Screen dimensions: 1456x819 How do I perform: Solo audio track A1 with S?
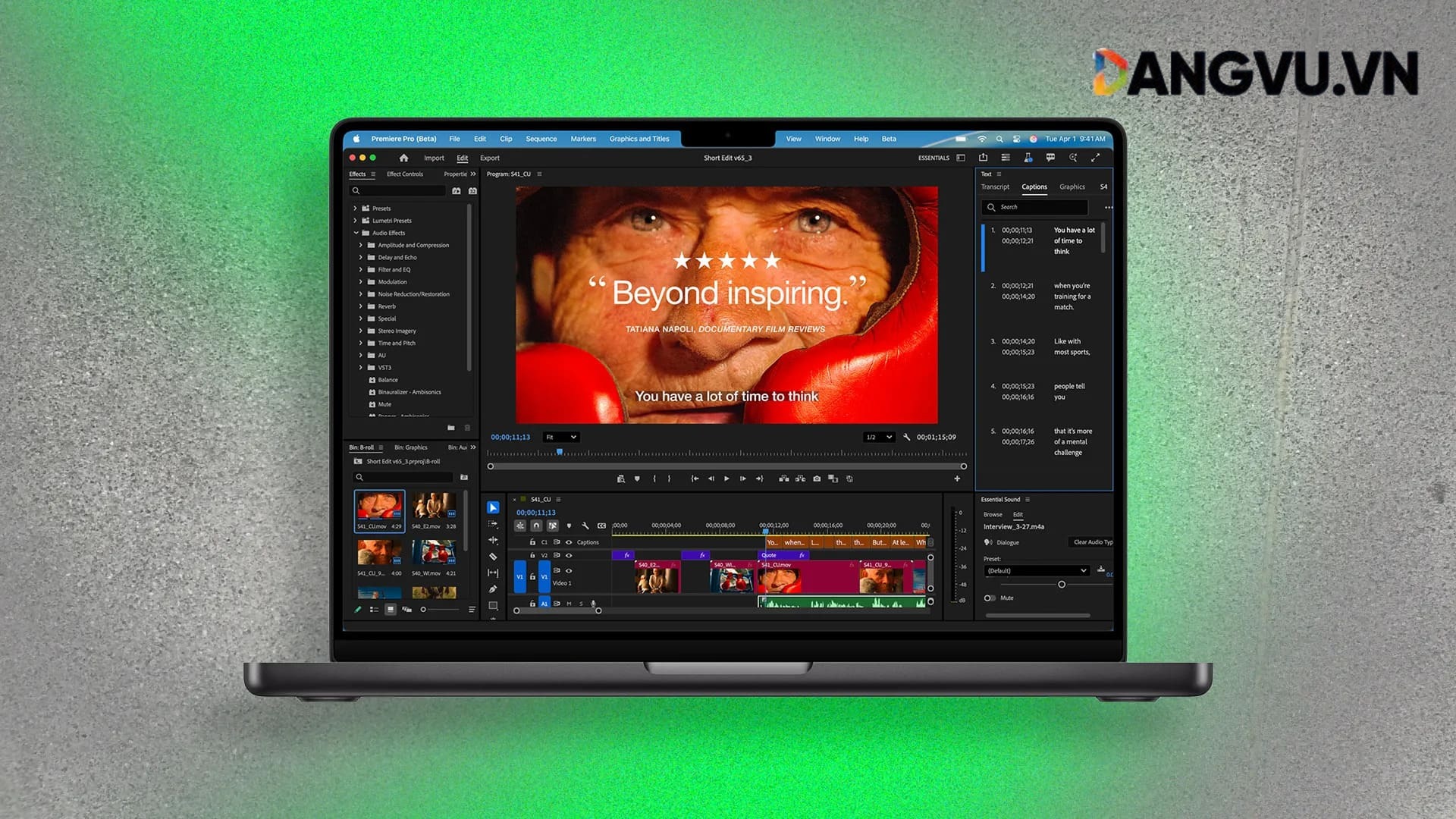[582, 604]
